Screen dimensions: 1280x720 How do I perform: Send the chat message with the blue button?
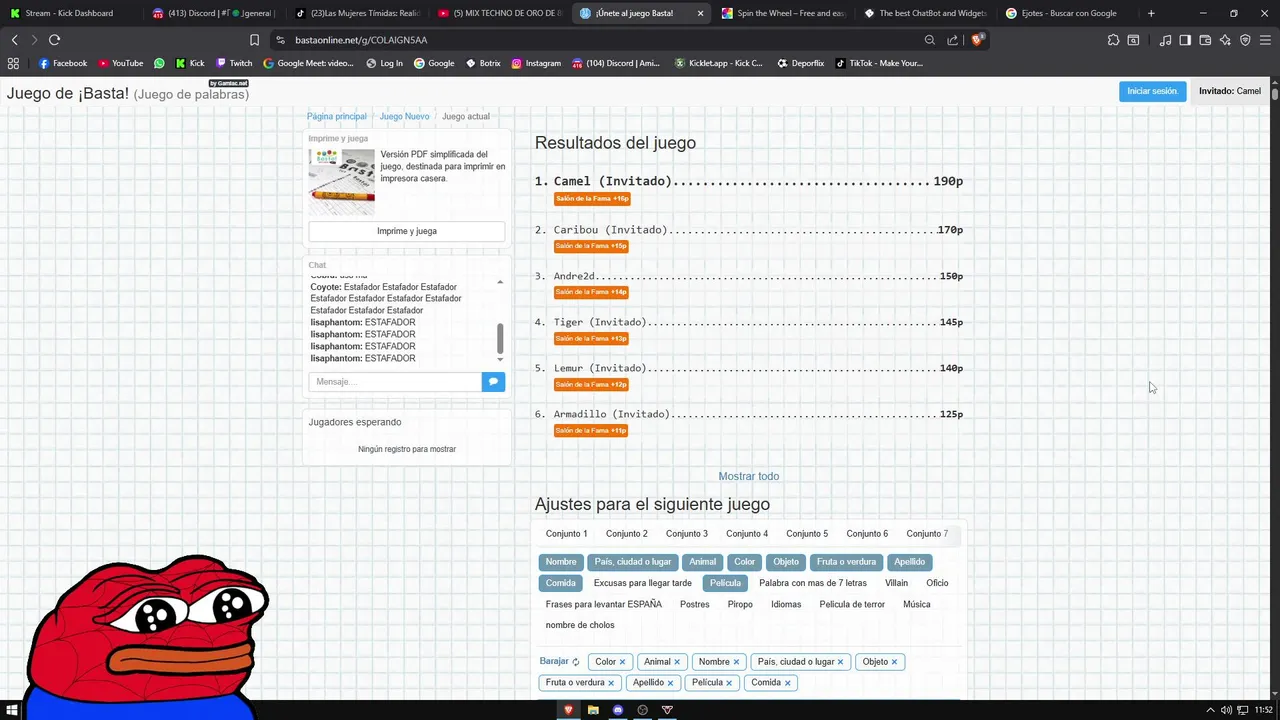click(493, 381)
